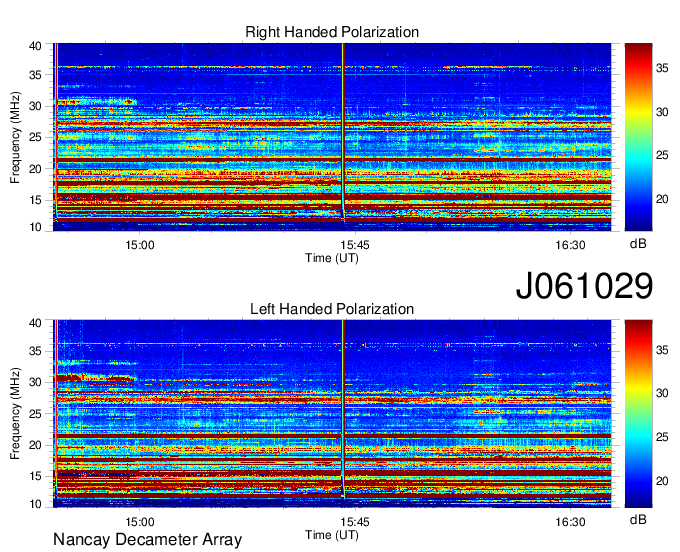The height and width of the screenshot is (552, 680).
Task: Click the 15:45 time tick of right-handed plot
Action: coord(355,245)
